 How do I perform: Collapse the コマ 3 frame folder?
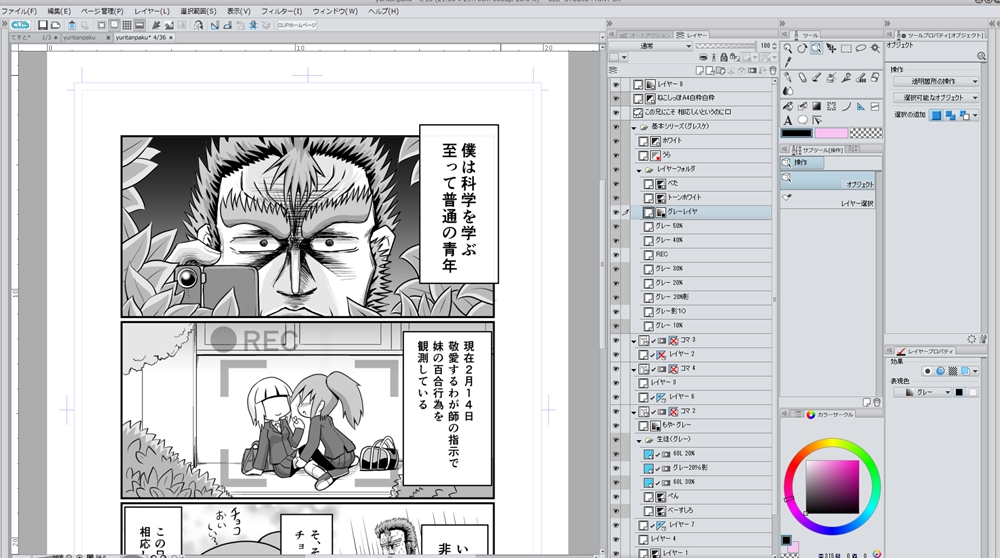(634, 341)
